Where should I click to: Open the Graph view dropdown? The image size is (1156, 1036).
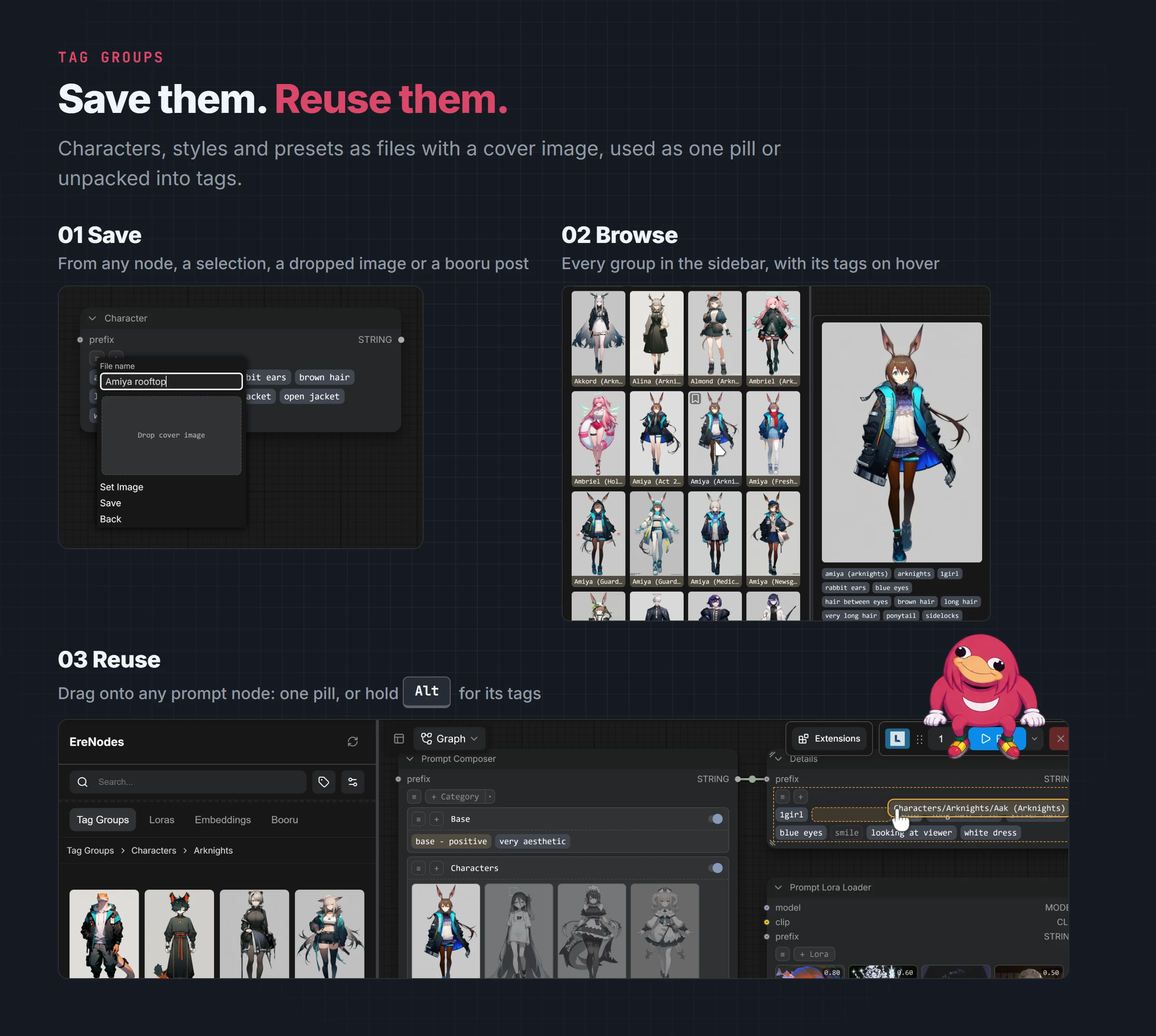click(449, 739)
